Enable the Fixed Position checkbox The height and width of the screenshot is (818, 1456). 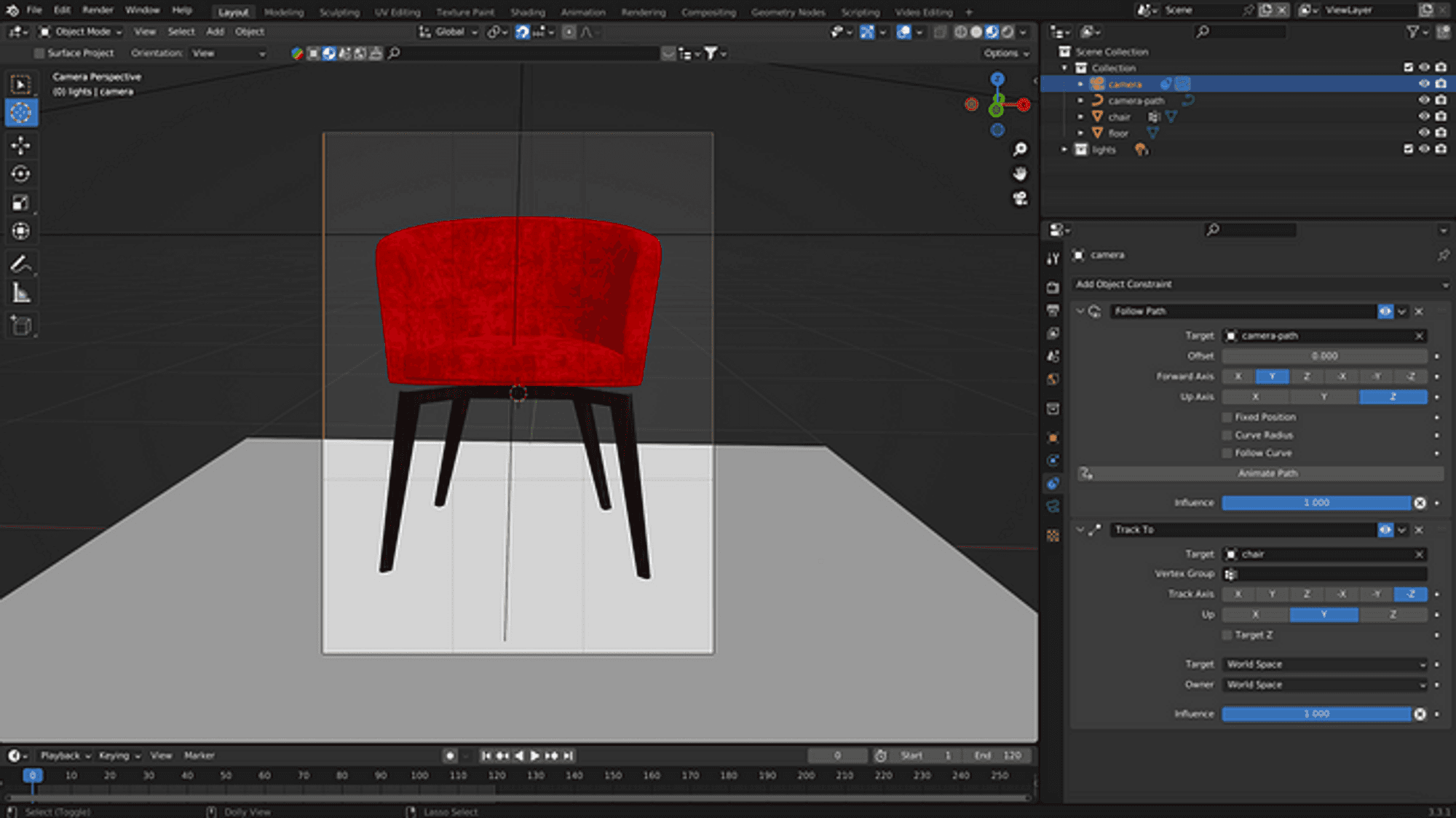point(1226,417)
